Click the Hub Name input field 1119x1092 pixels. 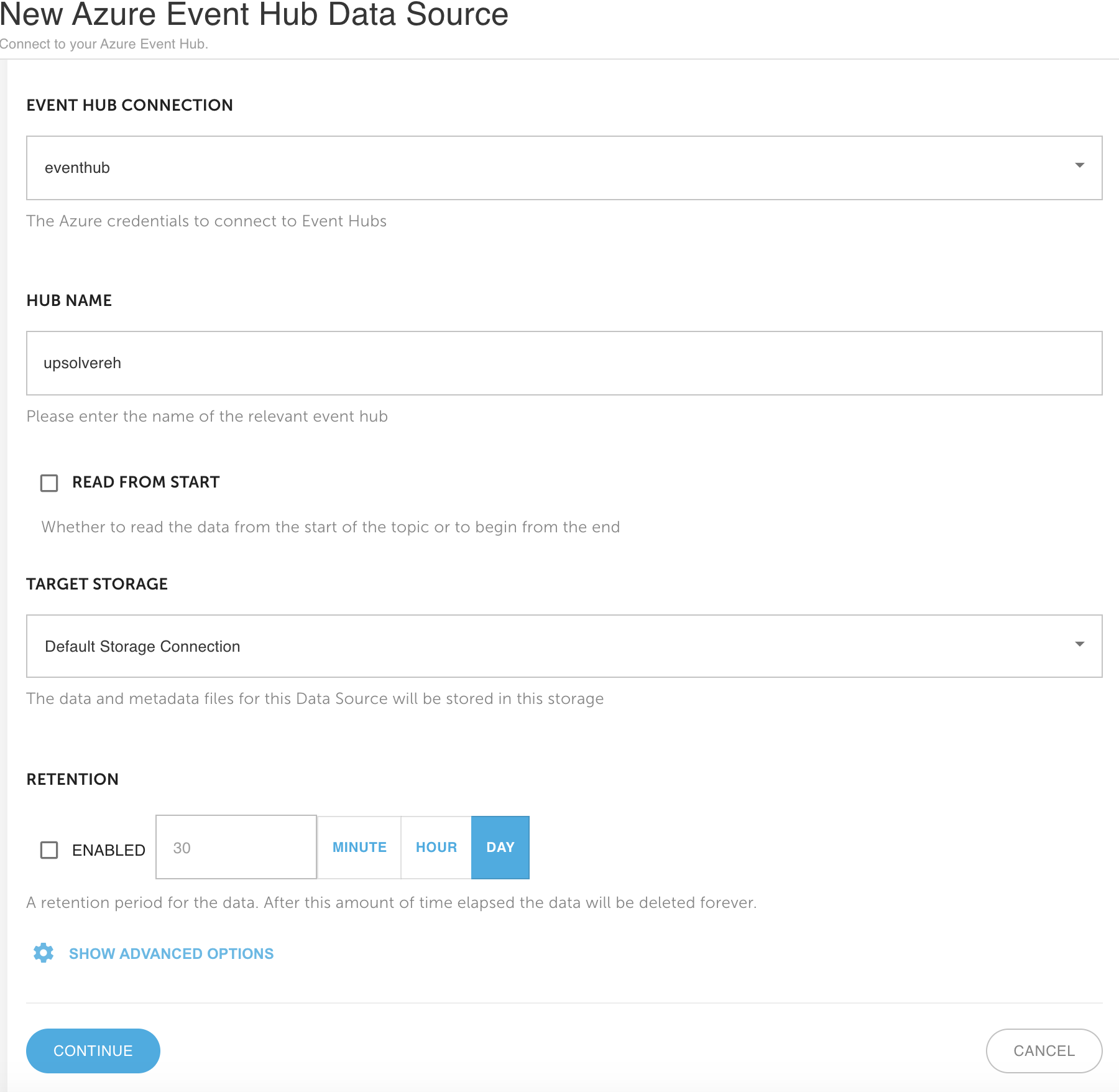coord(564,363)
